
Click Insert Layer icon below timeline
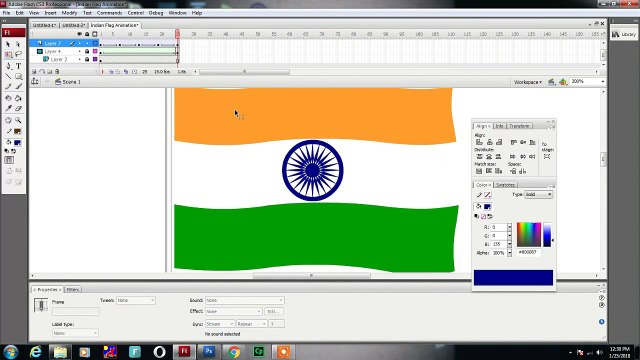click(x=34, y=72)
